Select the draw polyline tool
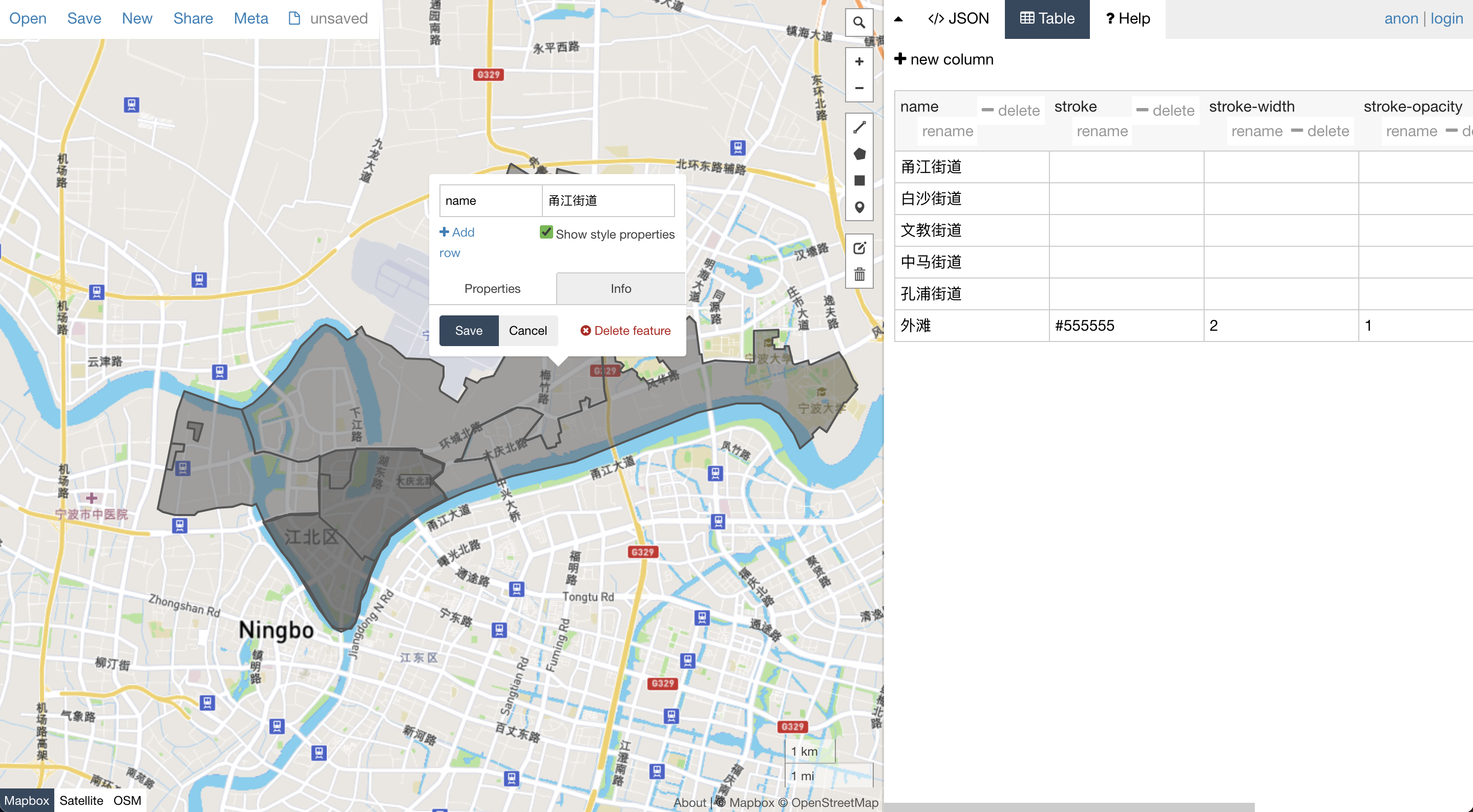Image resolution: width=1473 pixels, height=812 pixels. click(x=858, y=127)
